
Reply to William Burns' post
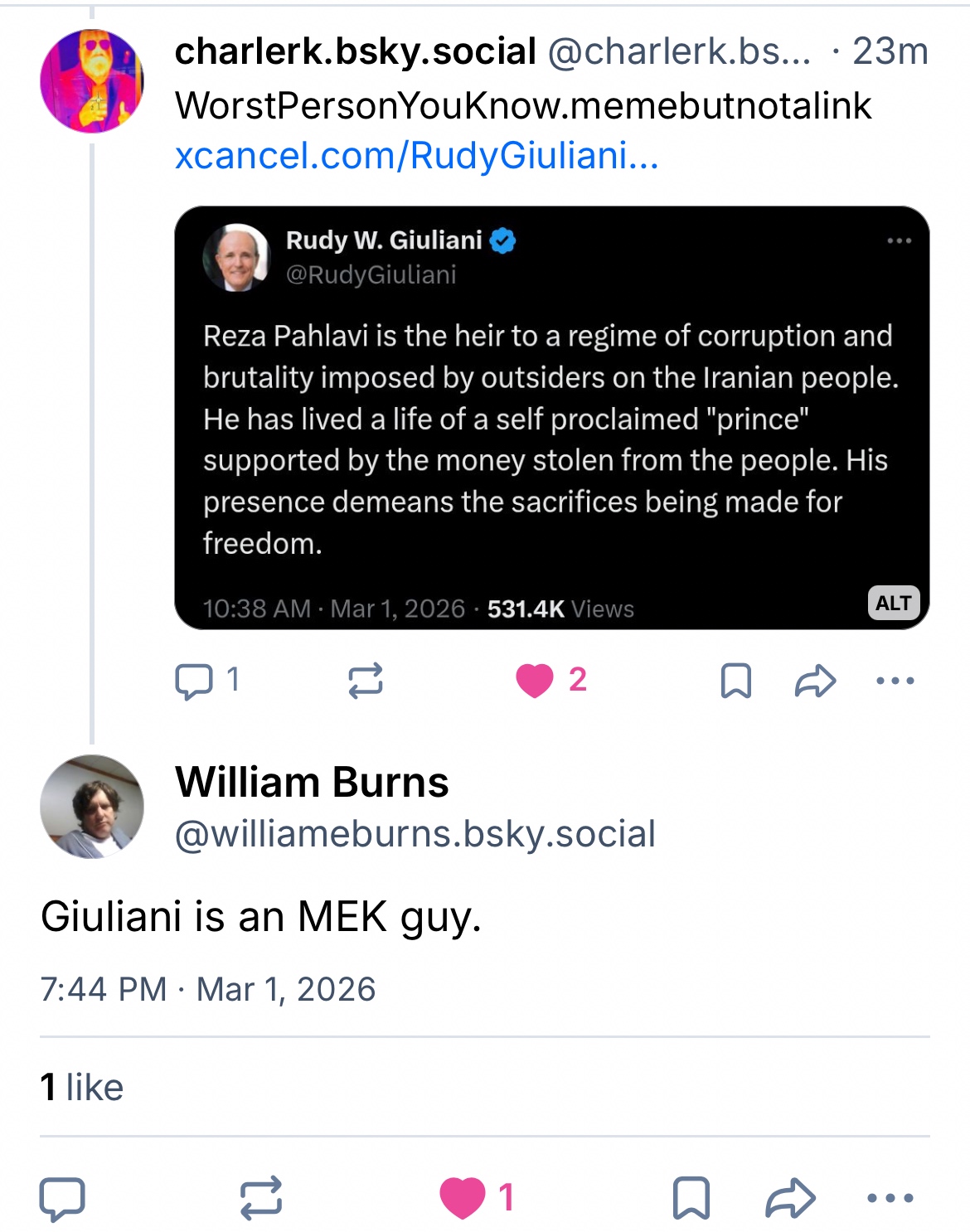[x=62, y=1198]
